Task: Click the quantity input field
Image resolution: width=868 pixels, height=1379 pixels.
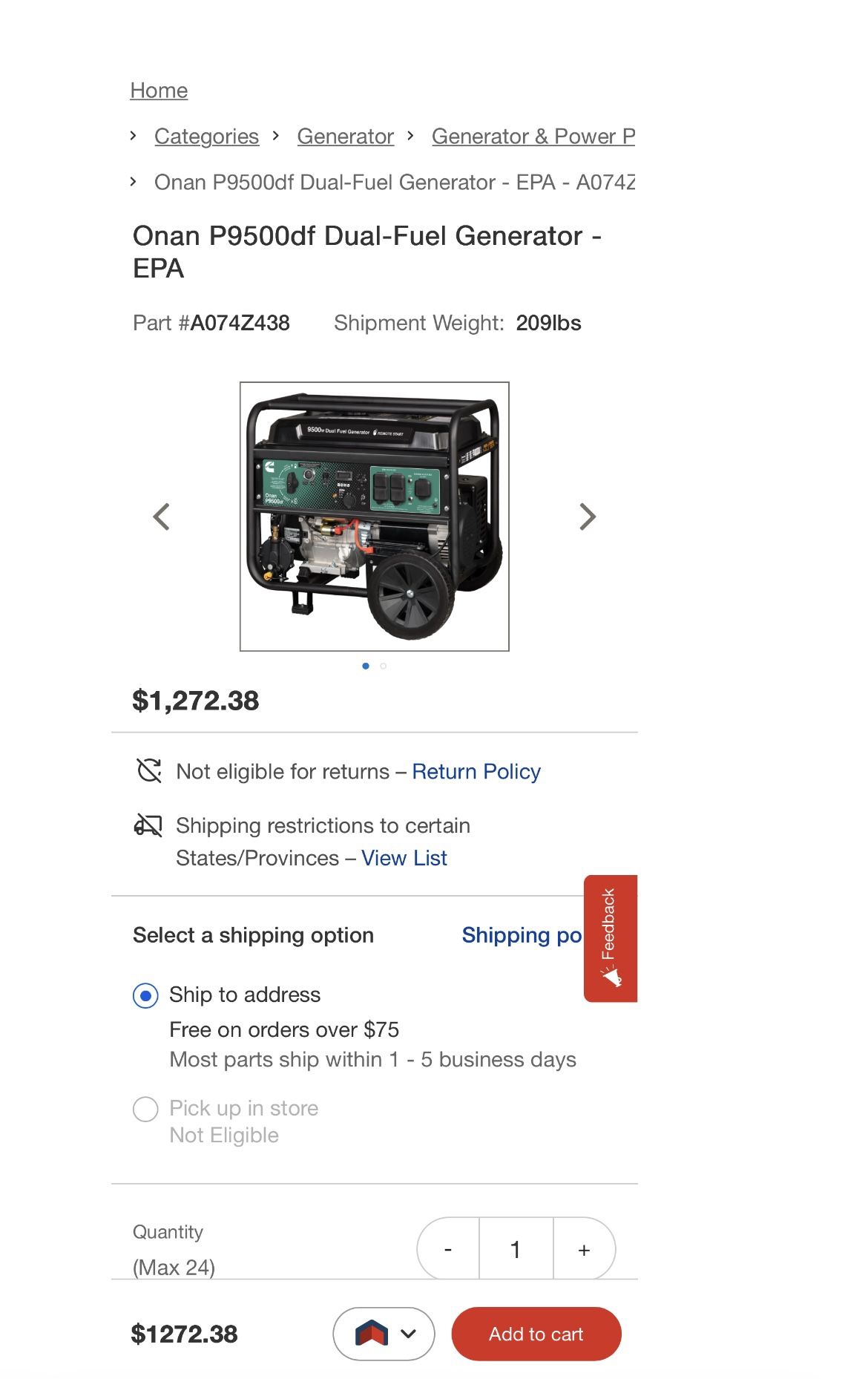Action: [516, 1250]
